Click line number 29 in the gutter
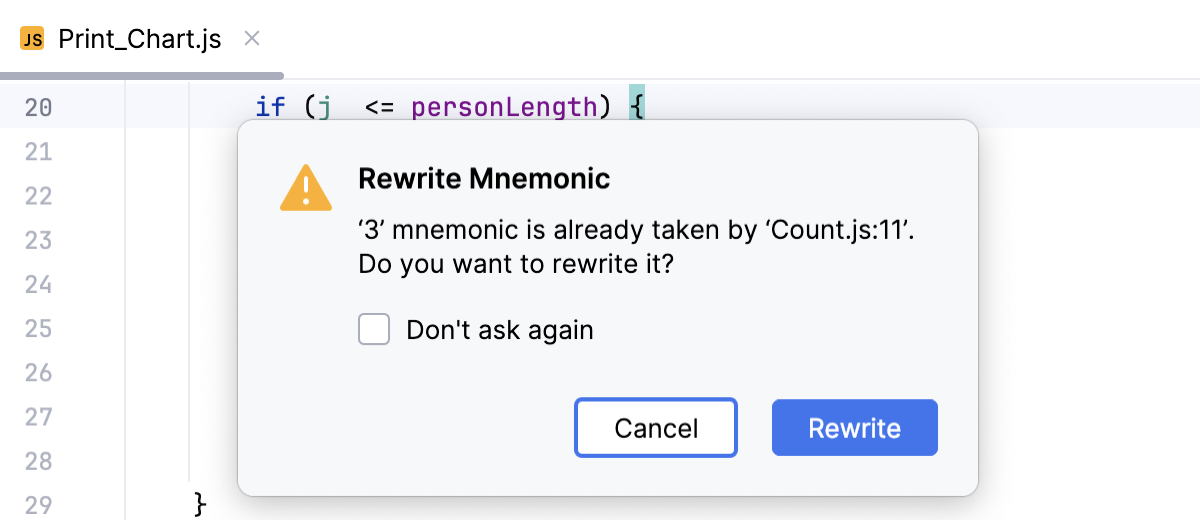 point(38,504)
